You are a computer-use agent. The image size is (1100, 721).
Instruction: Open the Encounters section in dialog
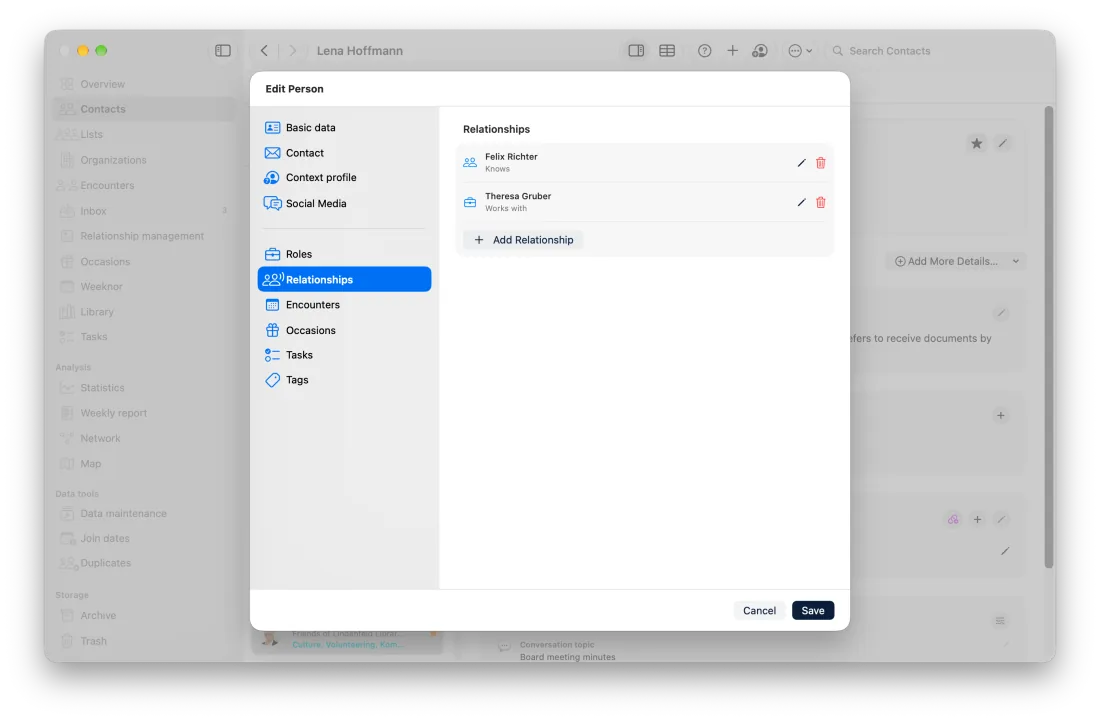(x=344, y=304)
